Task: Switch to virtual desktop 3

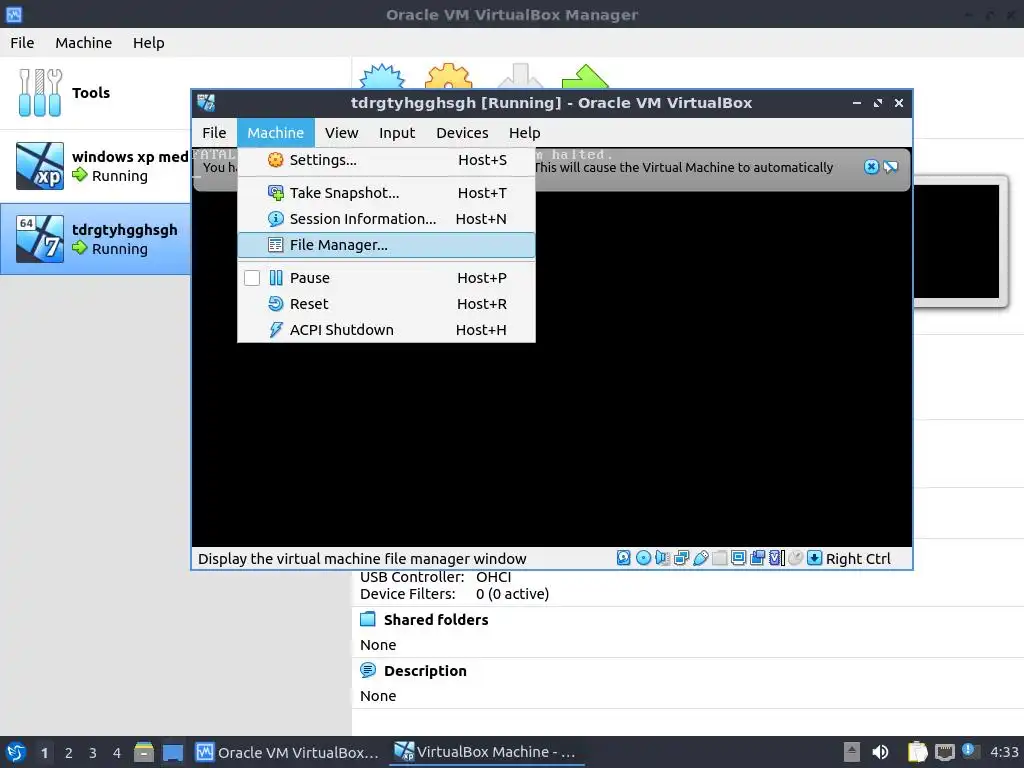Action: click(x=93, y=753)
